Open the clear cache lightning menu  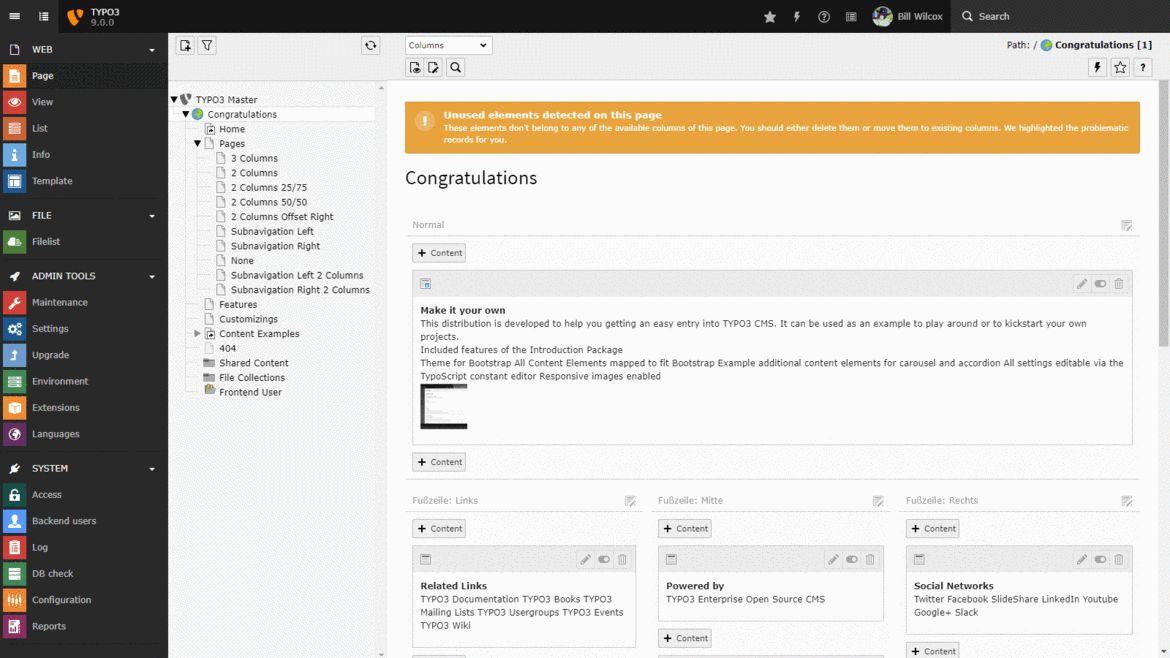(796, 16)
